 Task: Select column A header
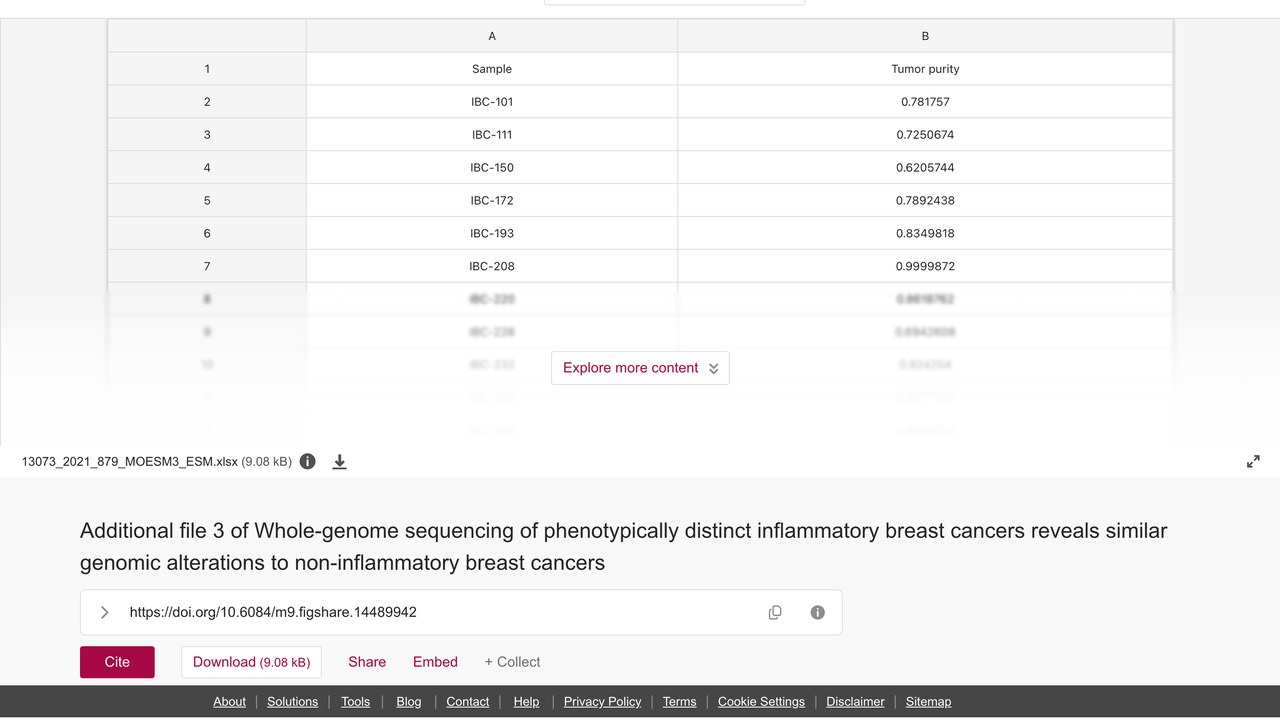[x=492, y=36]
